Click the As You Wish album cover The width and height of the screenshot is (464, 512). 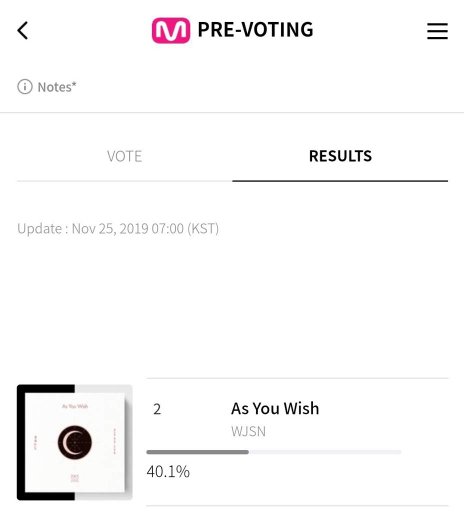pyautogui.click(x=75, y=442)
